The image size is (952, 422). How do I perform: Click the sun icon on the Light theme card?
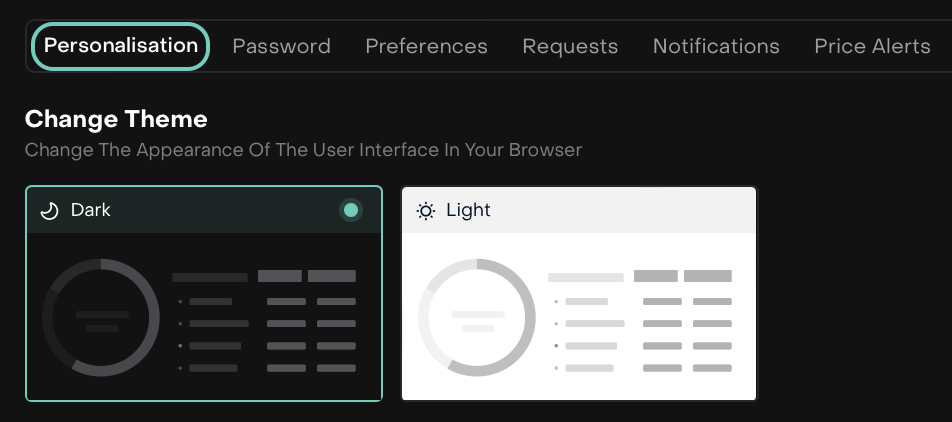426,211
